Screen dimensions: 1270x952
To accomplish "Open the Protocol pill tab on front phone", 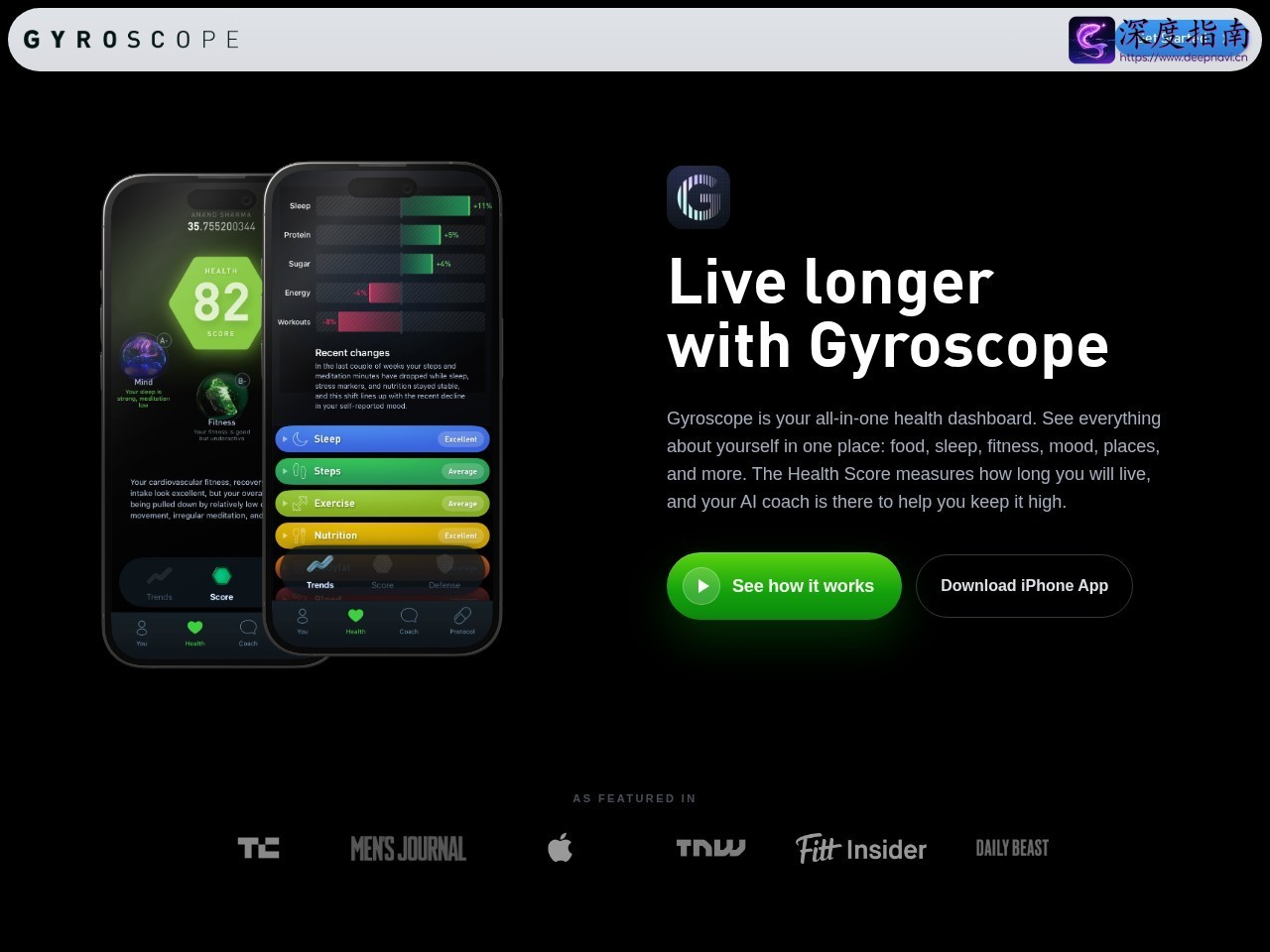I will 462,621.
